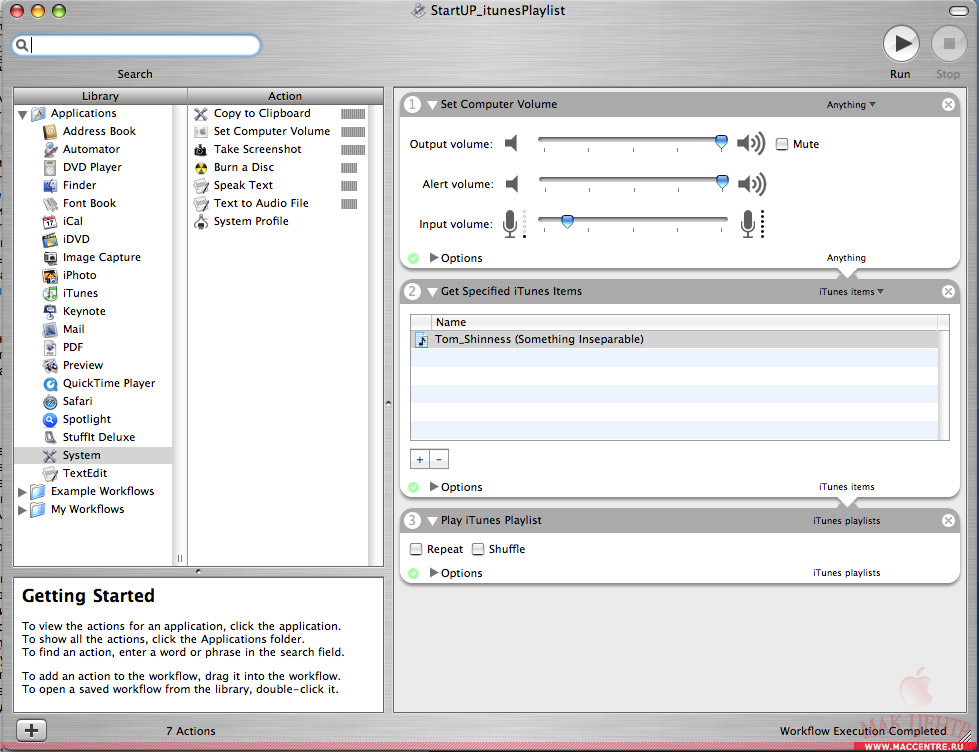This screenshot has height=752, width=979.
Task: Select the Spotlight icon
Action: point(50,420)
